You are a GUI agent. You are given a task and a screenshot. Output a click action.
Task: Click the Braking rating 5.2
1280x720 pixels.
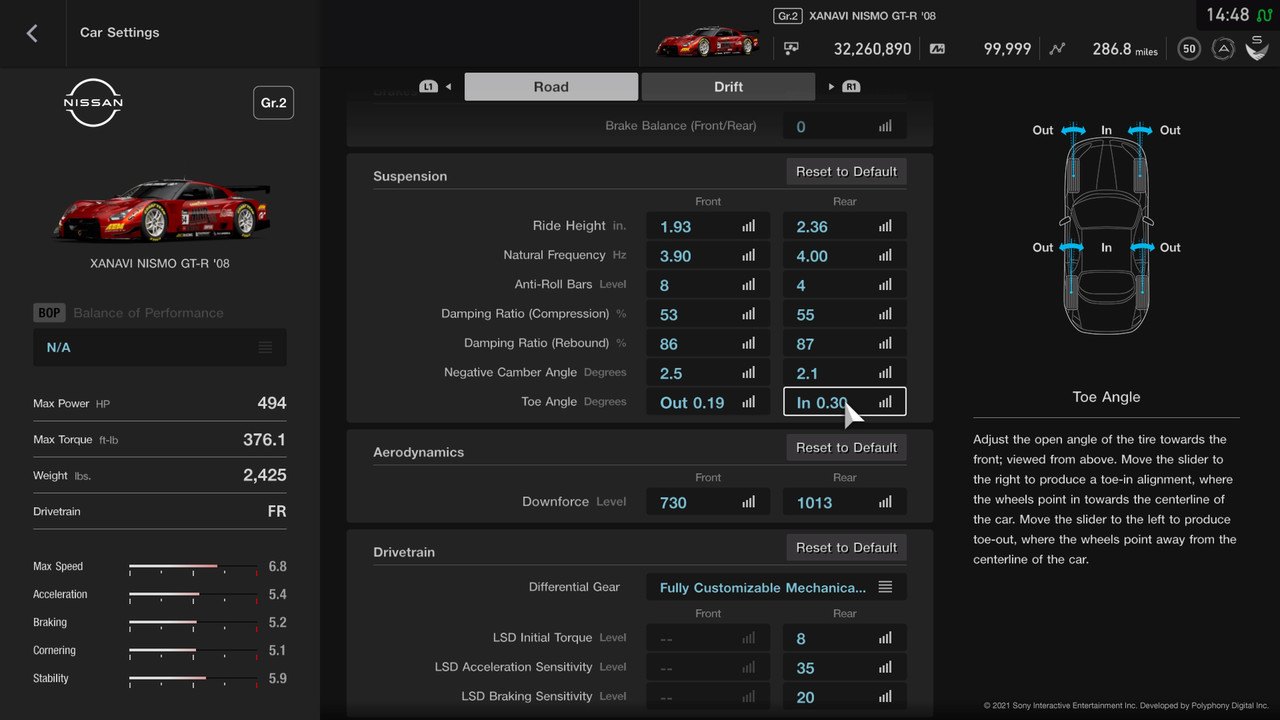277,622
